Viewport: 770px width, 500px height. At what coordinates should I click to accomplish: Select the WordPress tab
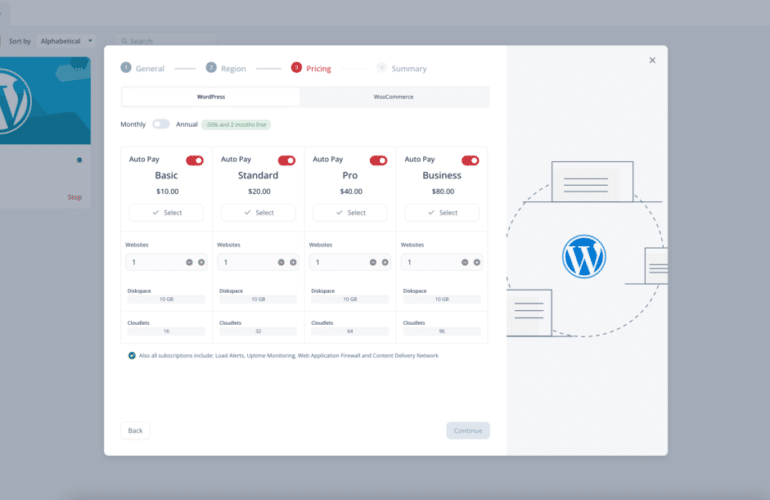click(x=211, y=97)
